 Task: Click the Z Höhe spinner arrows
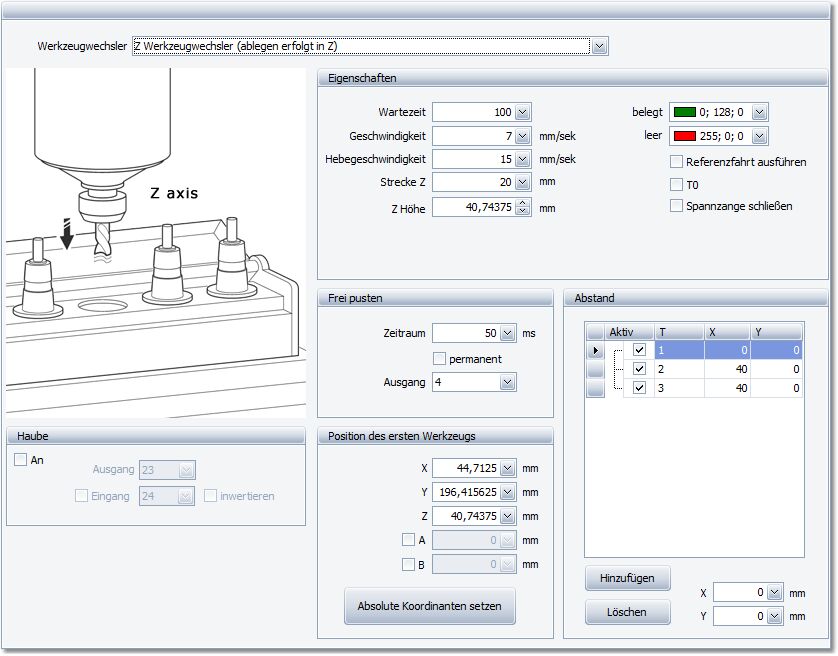(522, 208)
